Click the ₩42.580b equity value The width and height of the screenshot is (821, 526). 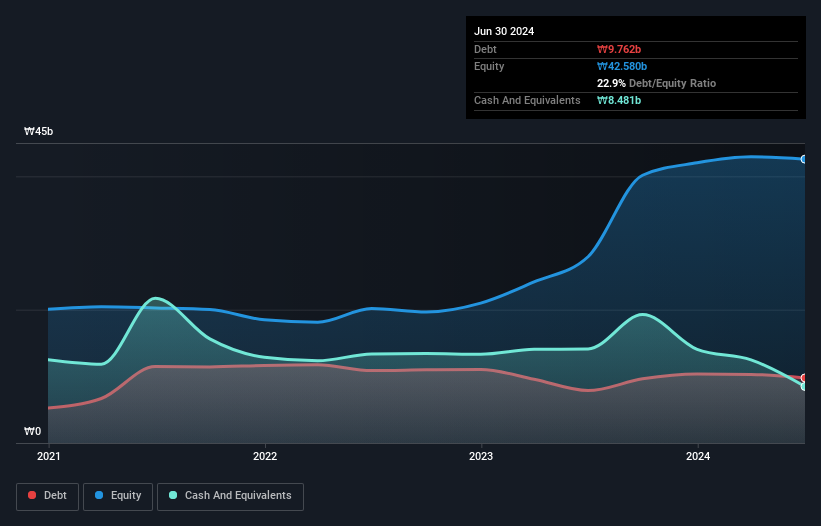point(622,66)
